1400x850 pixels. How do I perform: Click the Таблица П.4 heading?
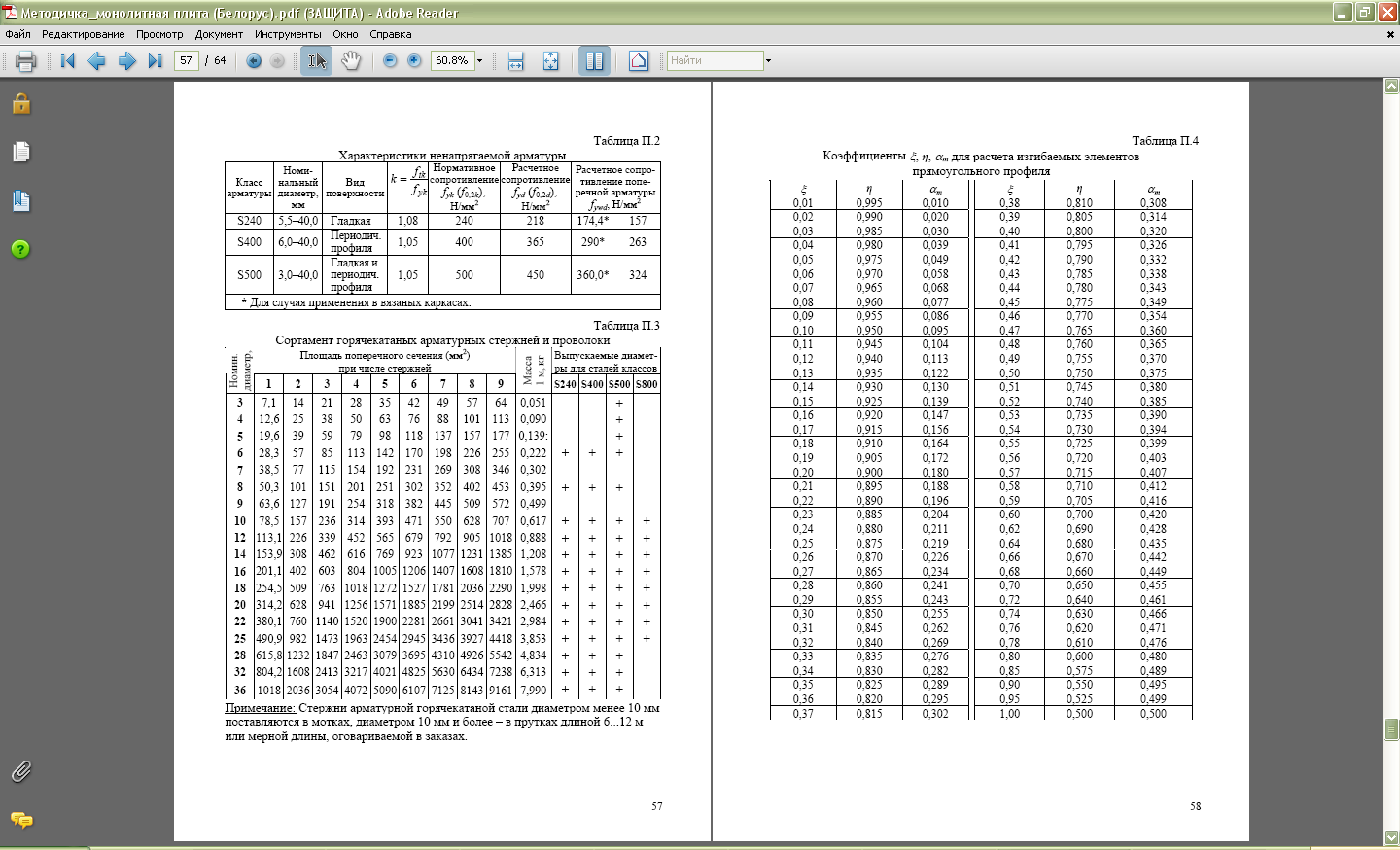click(1165, 141)
